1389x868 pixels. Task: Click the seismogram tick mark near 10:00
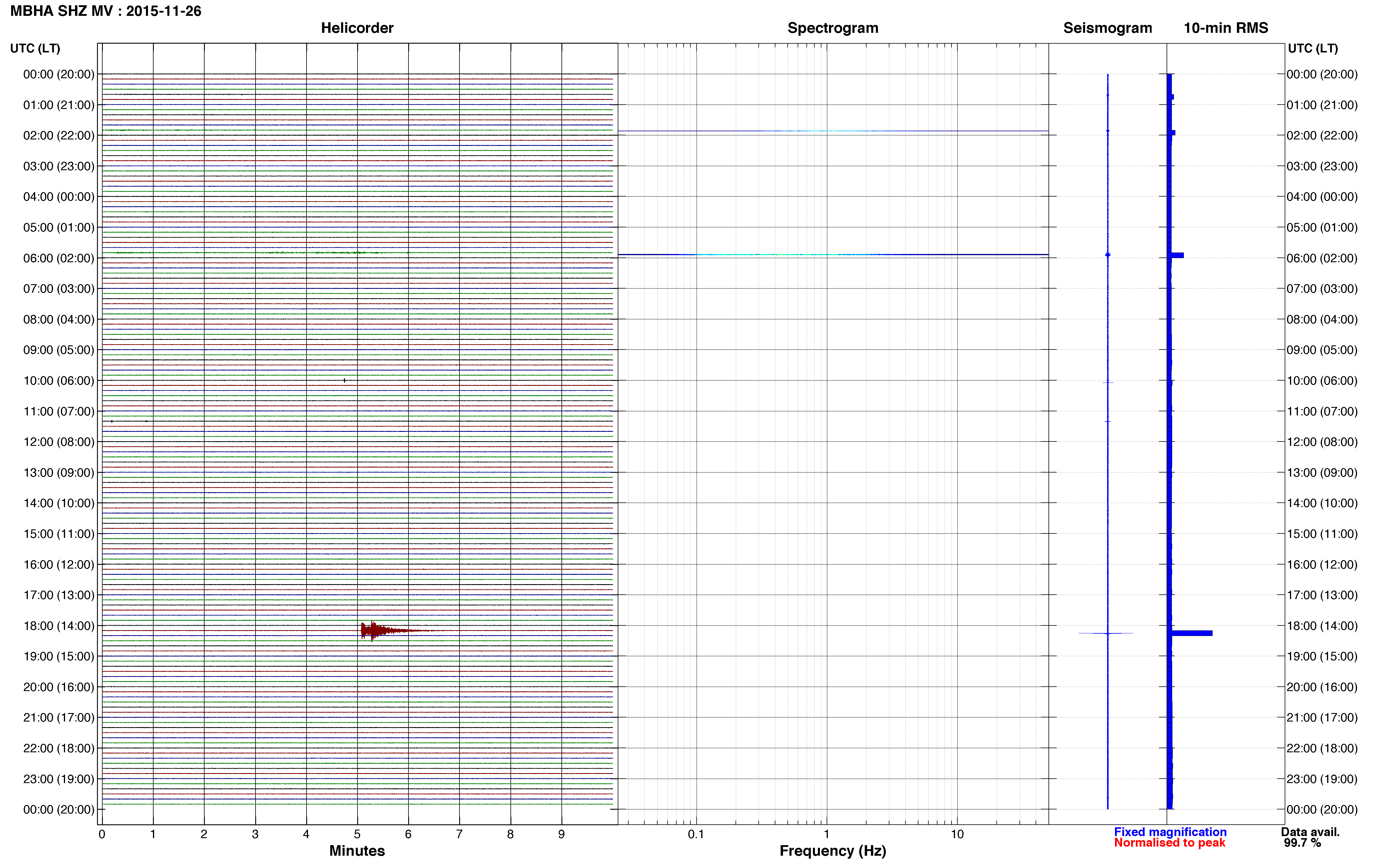click(x=1108, y=382)
